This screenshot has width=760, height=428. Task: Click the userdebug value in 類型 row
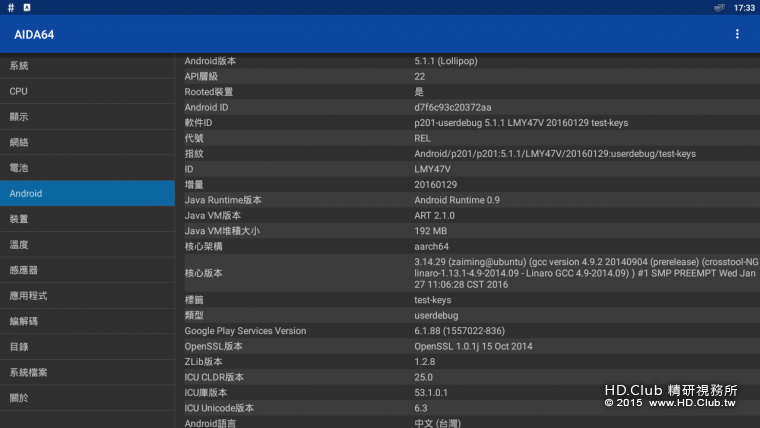pyautogui.click(x=436, y=316)
